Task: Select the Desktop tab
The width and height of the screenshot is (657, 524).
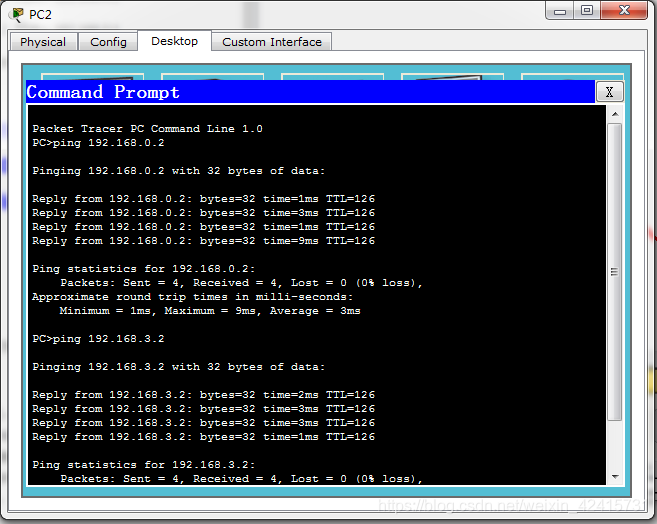Action: pos(174,41)
